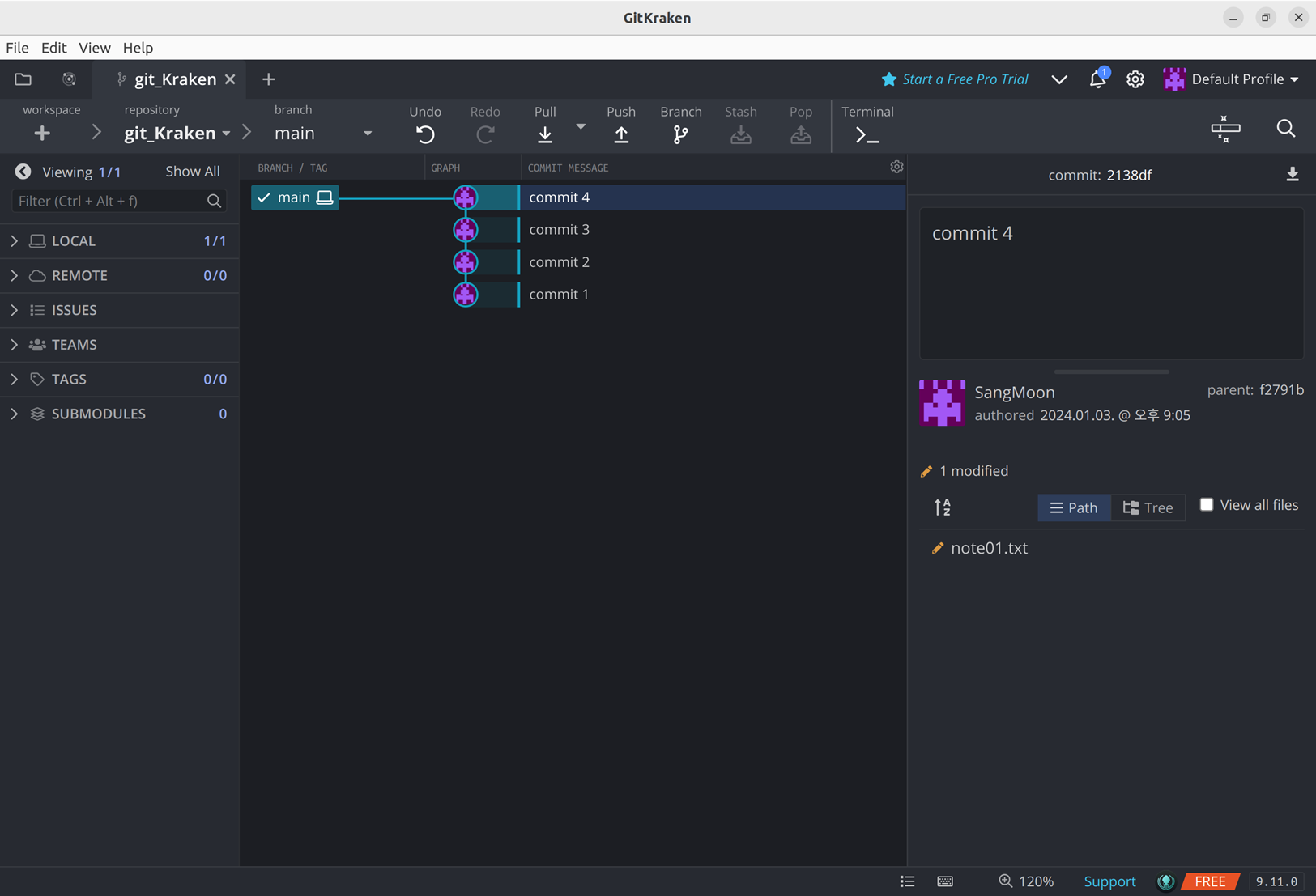Screen dimensions: 1316x896
Task: Toggle file sort order icon
Action: point(943,507)
